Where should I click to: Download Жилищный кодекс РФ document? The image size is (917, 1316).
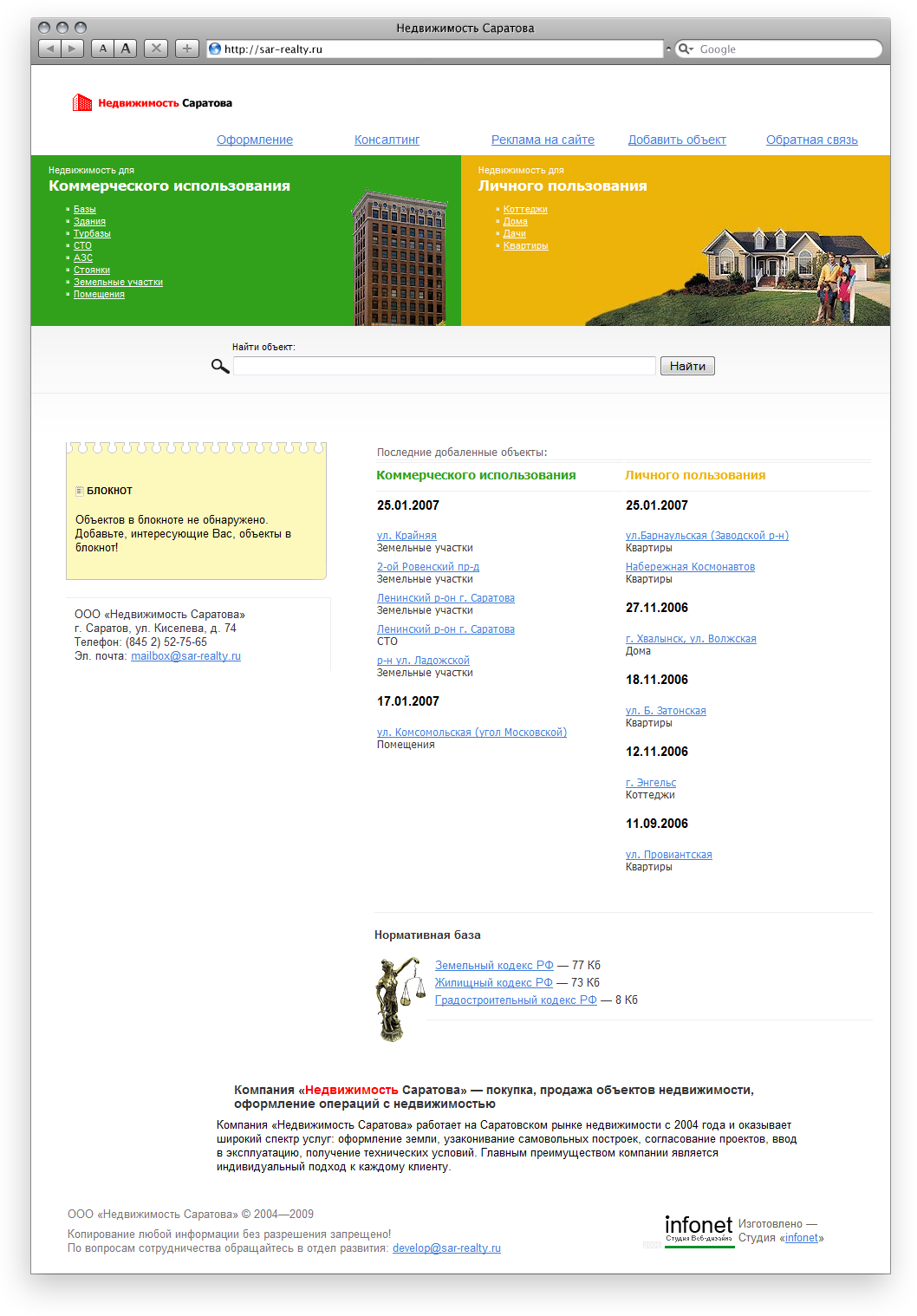click(494, 983)
